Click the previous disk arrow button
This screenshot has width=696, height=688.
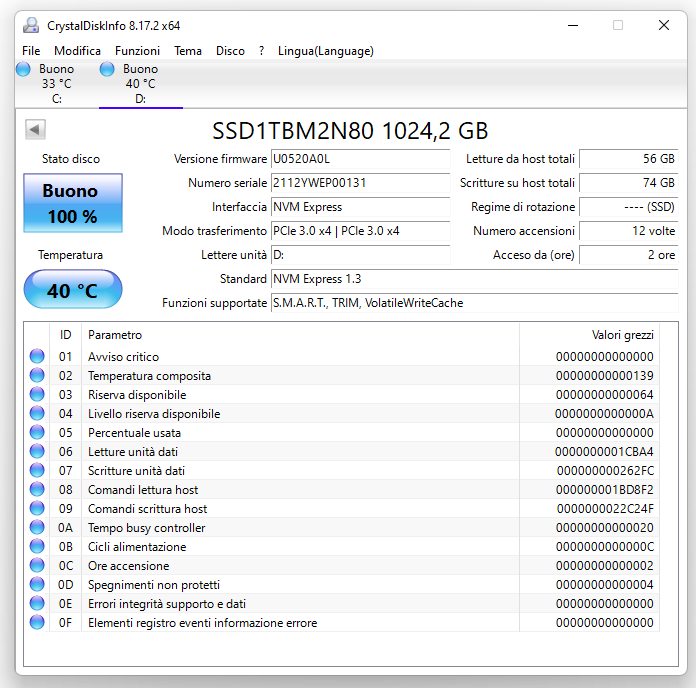(x=36, y=130)
